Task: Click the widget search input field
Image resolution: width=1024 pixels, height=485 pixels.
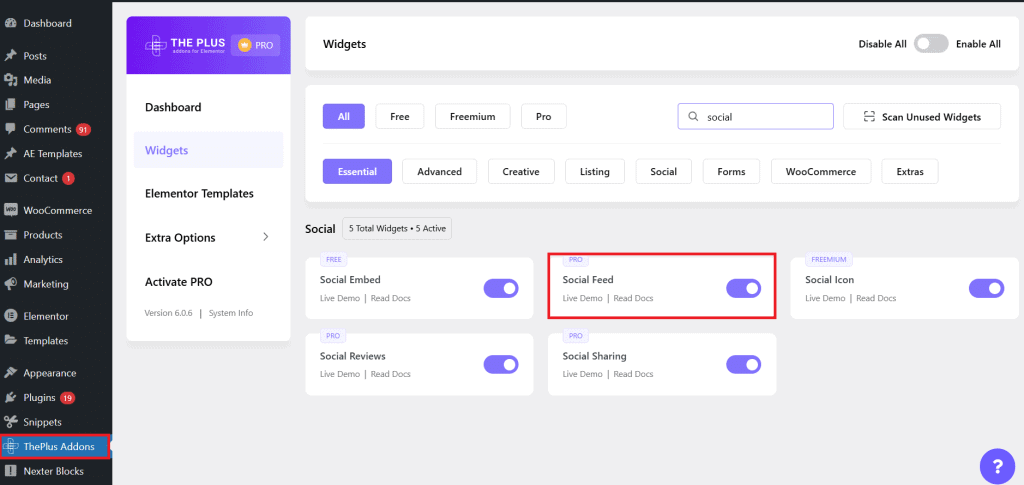Action: tap(765, 117)
